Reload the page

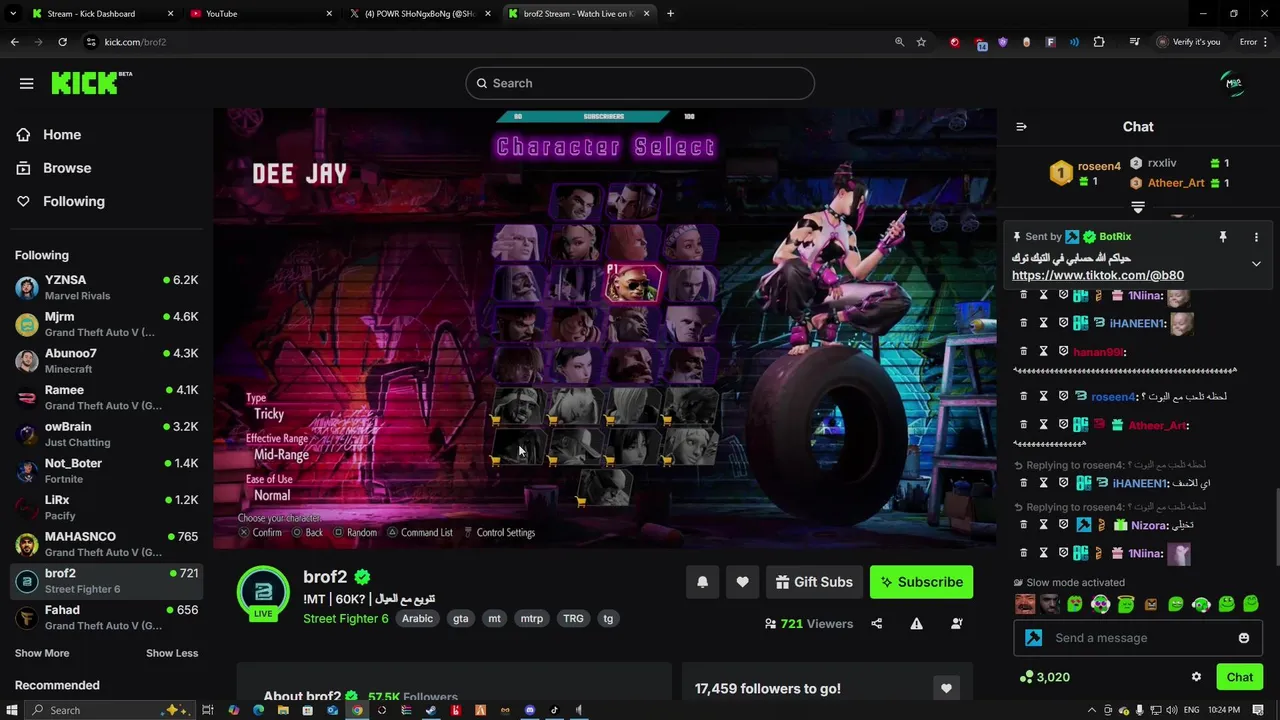point(62,42)
